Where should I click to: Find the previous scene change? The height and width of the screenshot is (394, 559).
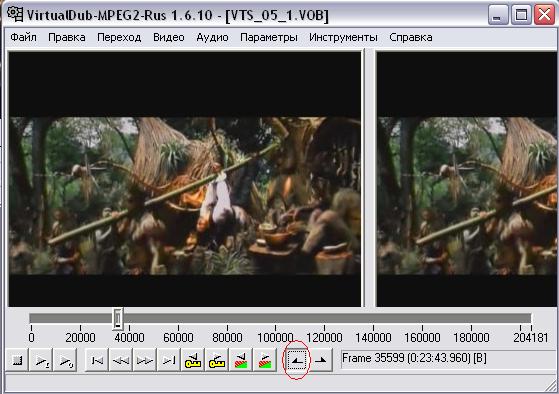pos(241,360)
